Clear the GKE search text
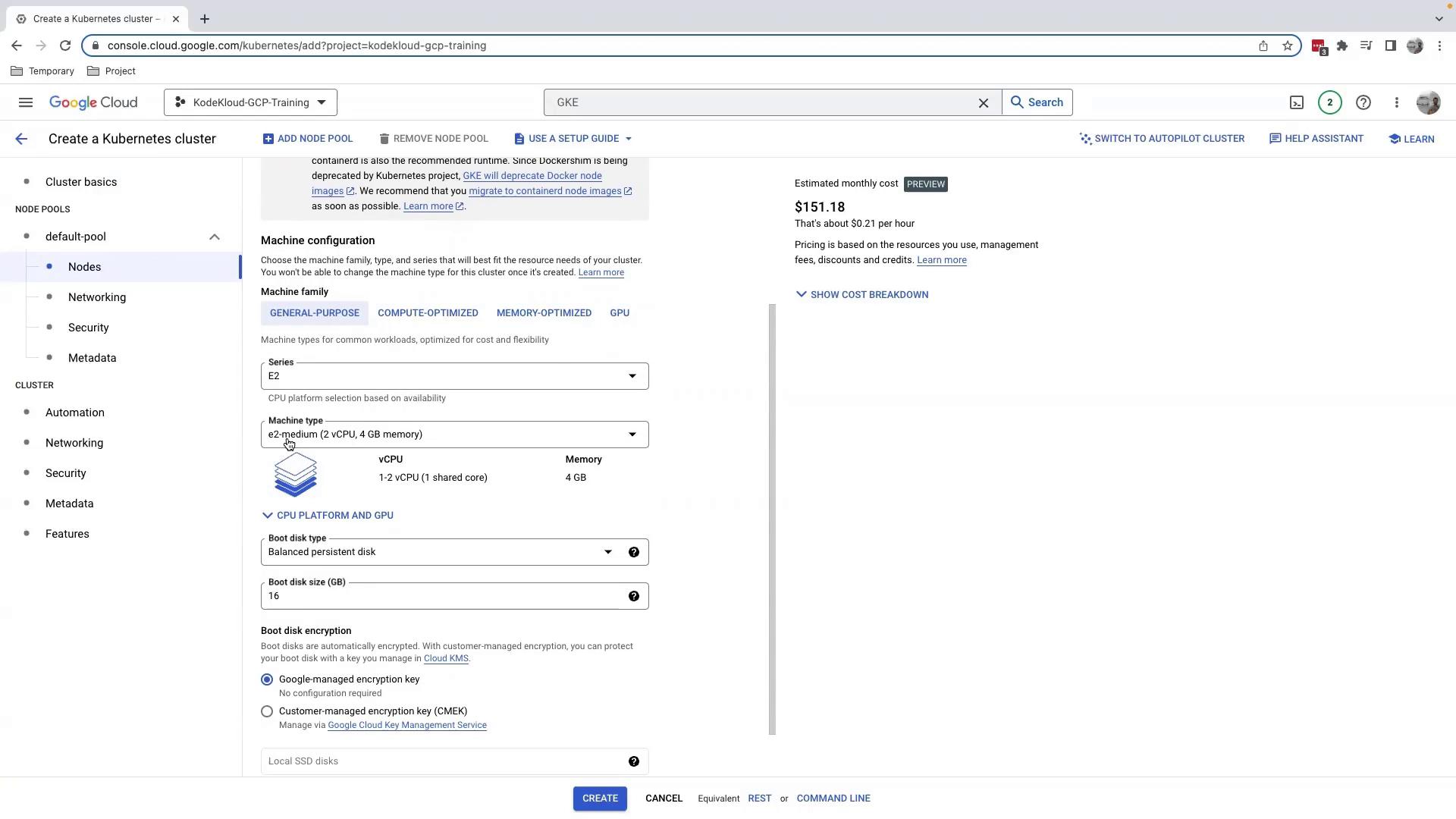 (x=984, y=102)
